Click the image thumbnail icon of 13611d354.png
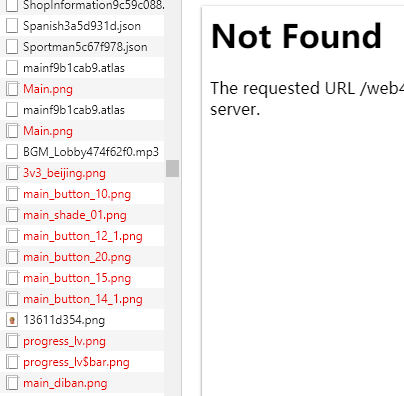The width and height of the screenshot is (404, 396). (12, 320)
